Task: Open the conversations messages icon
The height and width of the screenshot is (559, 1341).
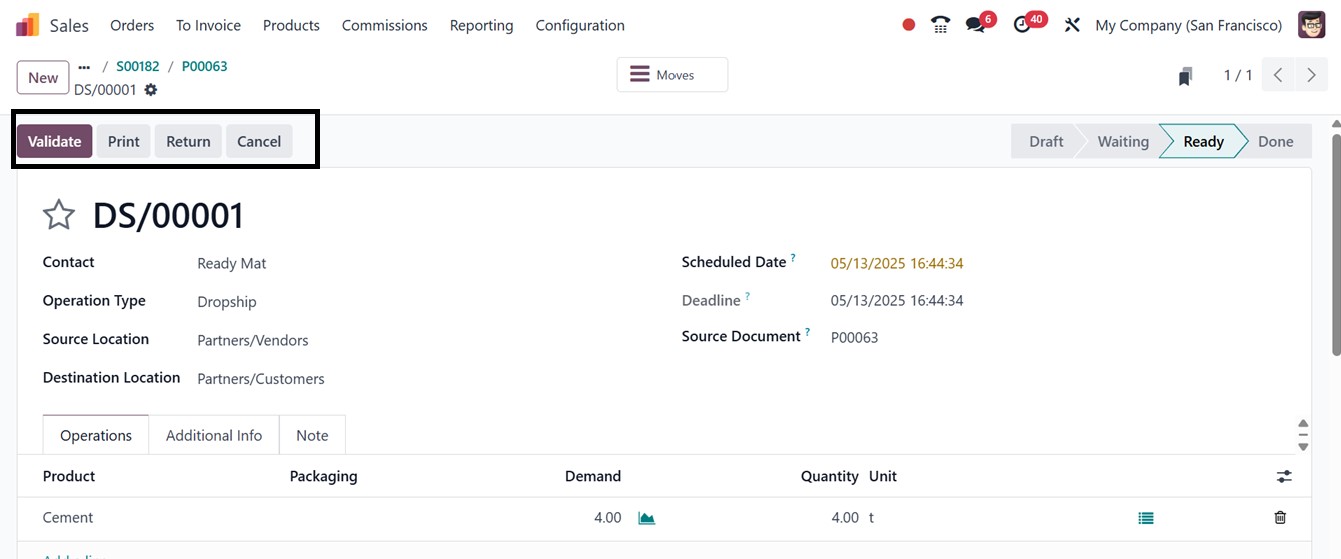Action: point(976,25)
